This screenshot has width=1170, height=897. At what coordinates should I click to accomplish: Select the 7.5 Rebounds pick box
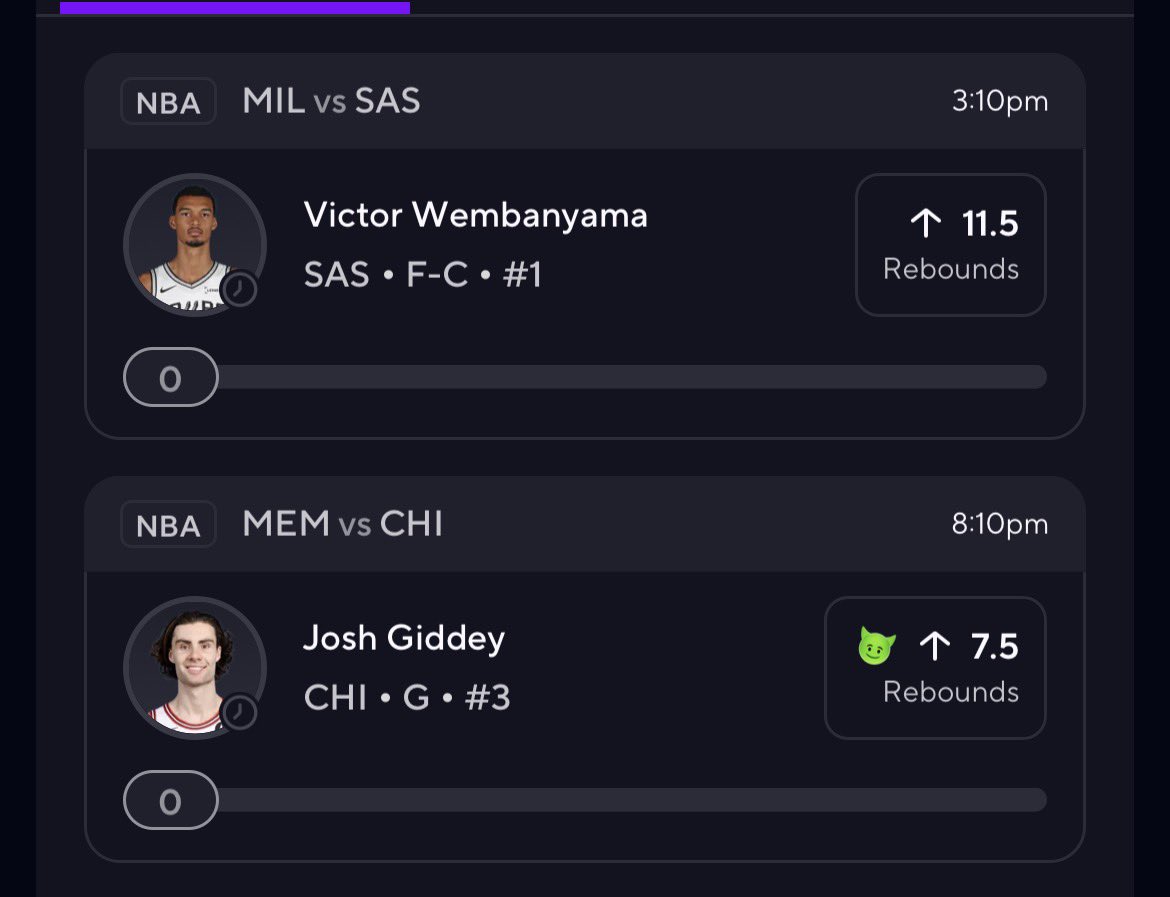point(935,668)
